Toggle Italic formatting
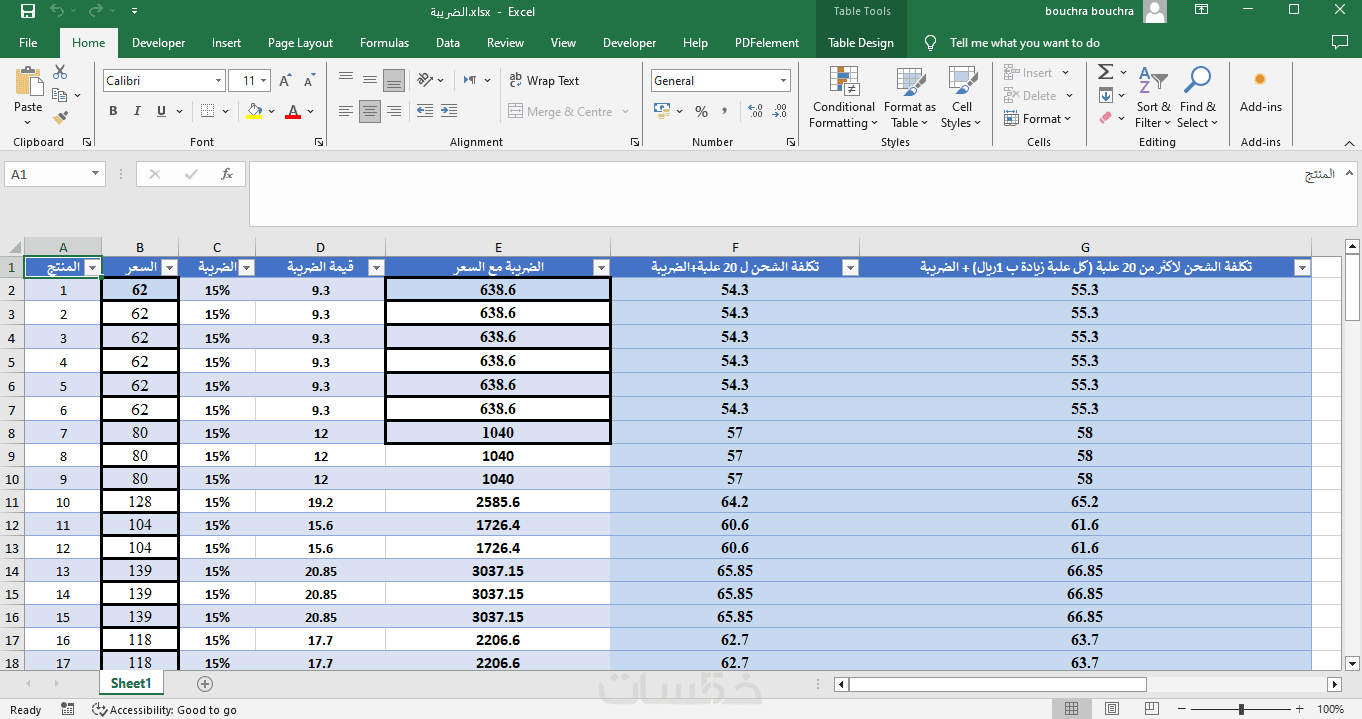Viewport: 1362px width, 719px height. (137, 111)
